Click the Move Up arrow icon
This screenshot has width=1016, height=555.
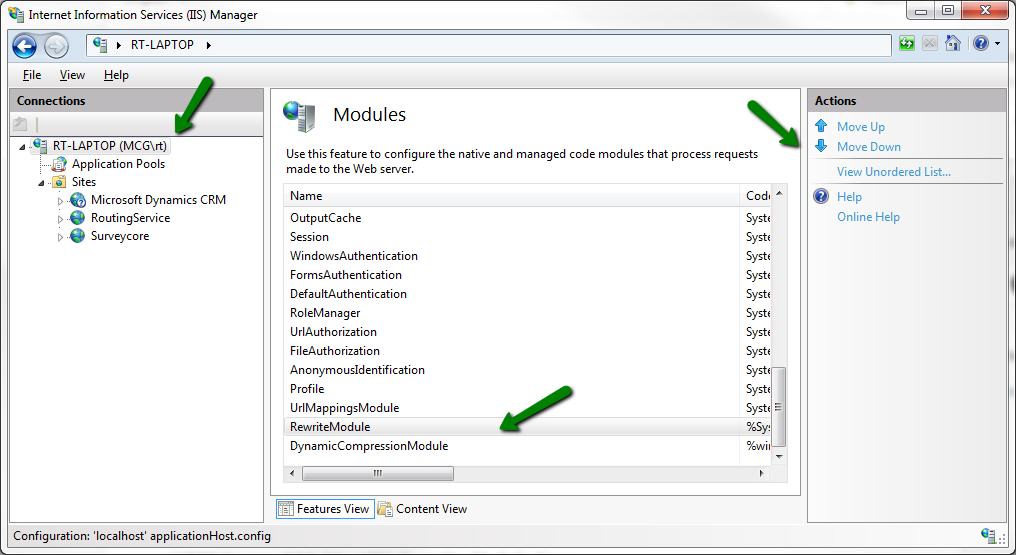coord(821,127)
